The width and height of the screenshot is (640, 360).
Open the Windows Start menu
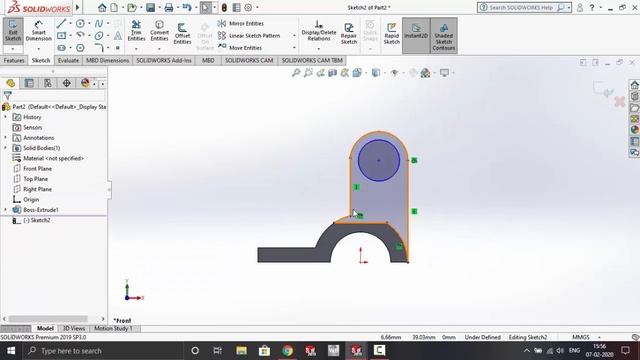[11, 351]
